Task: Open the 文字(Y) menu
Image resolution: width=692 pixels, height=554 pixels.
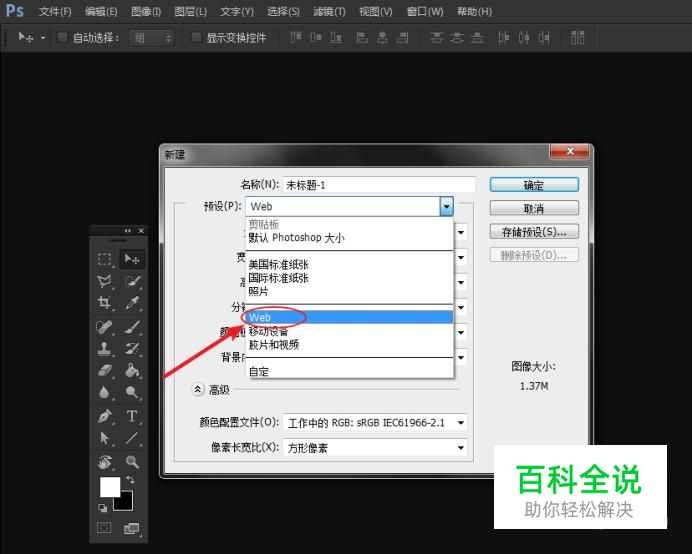Action: [x=237, y=11]
